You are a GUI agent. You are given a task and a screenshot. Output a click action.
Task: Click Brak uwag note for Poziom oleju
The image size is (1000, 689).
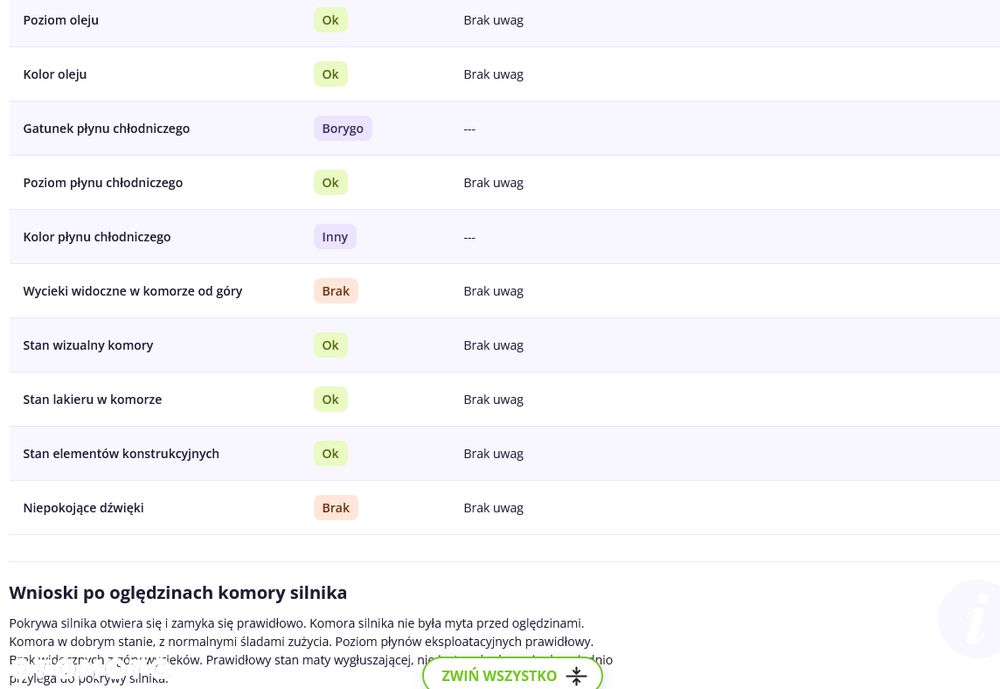[x=494, y=20]
